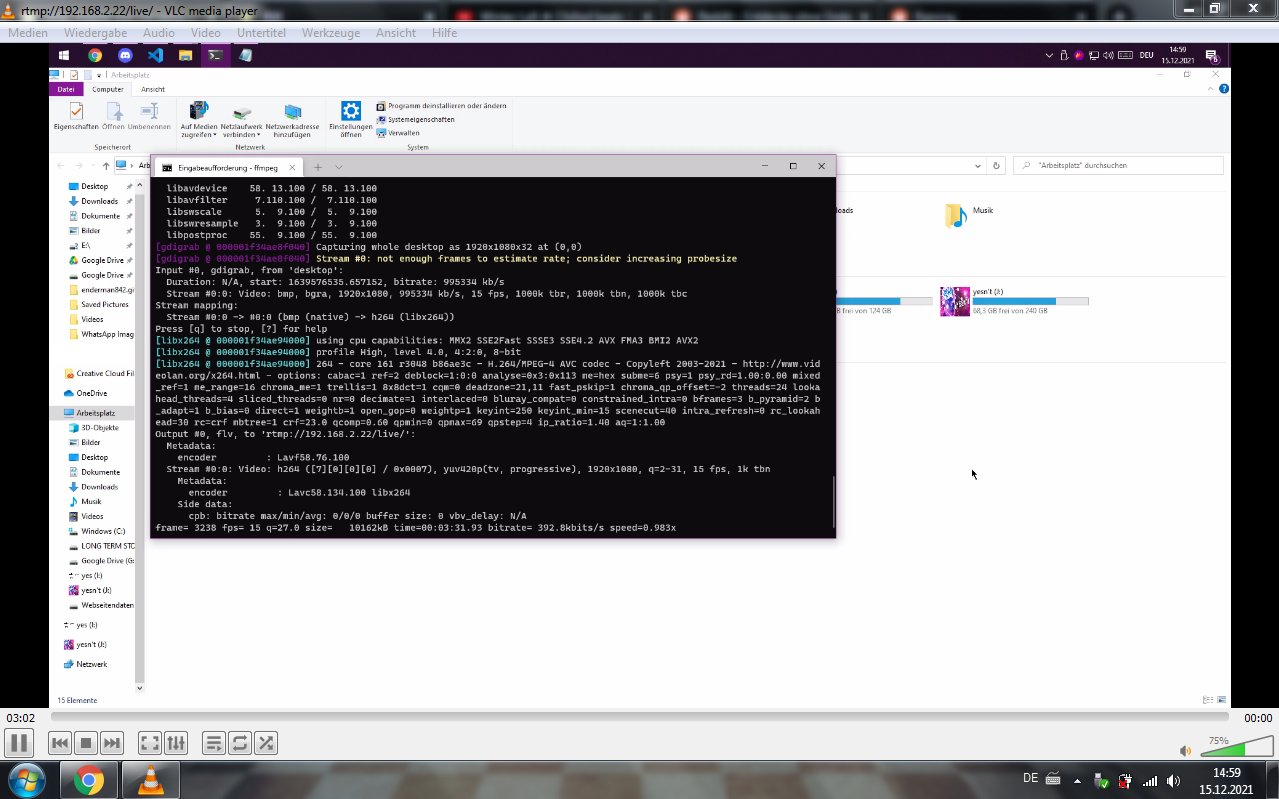Click the VLC seek progress bar
The width and height of the screenshot is (1279, 799).
(x=640, y=717)
